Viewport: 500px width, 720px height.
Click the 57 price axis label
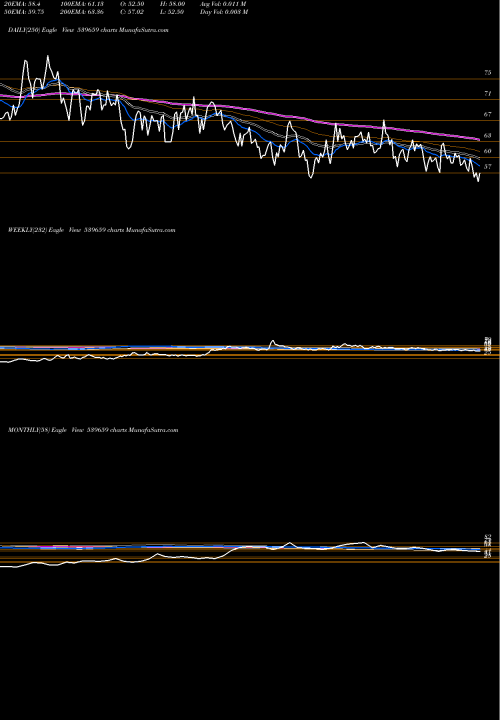tap(488, 167)
